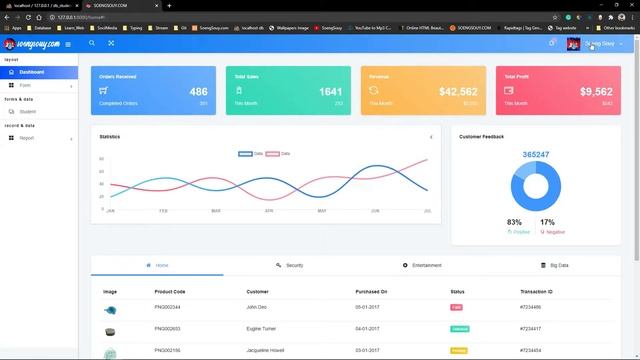
Task: Switch to the Security tab
Action: point(289,265)
